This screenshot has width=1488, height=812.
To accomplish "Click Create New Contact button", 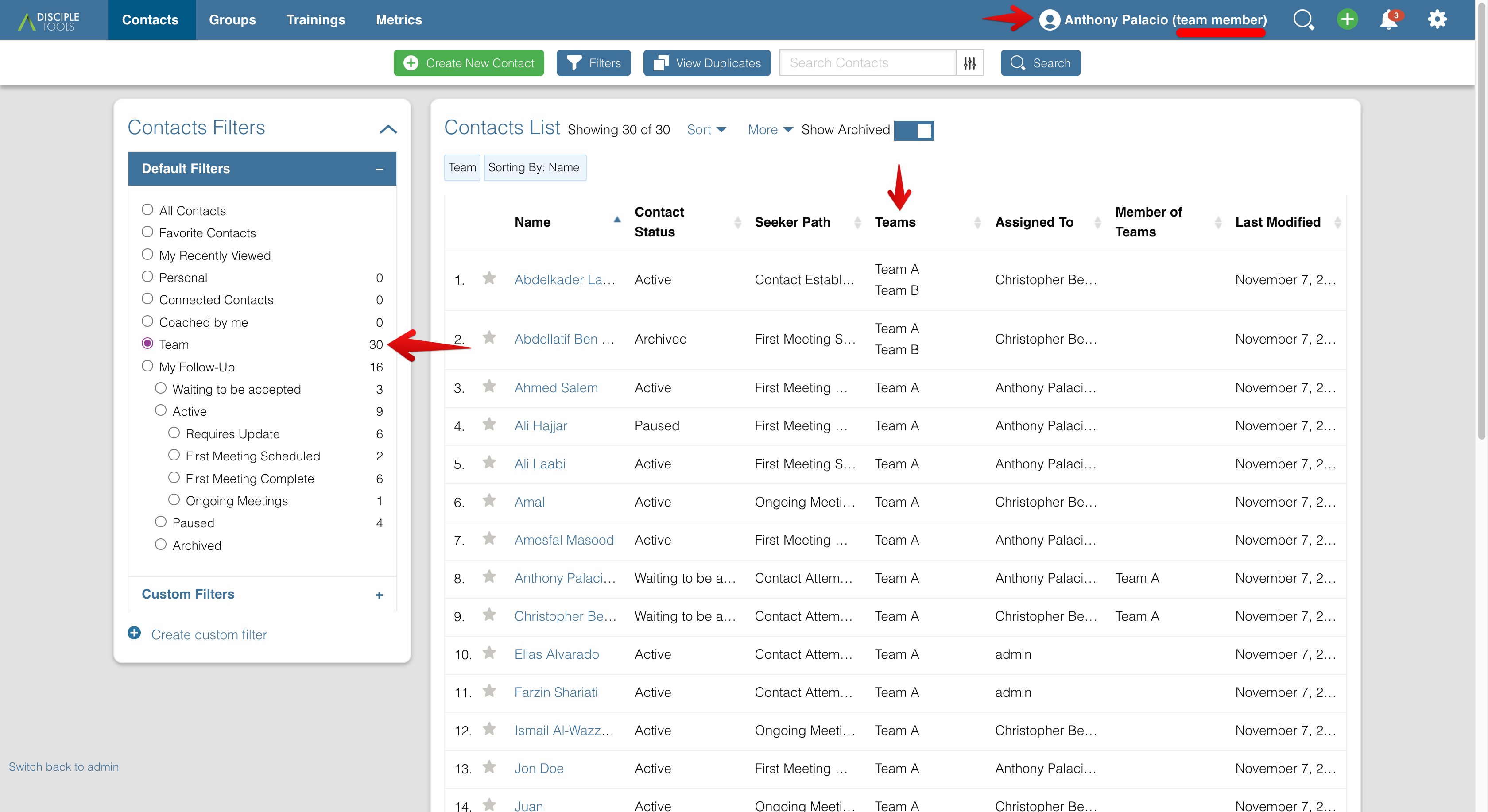I will (469, 63).
